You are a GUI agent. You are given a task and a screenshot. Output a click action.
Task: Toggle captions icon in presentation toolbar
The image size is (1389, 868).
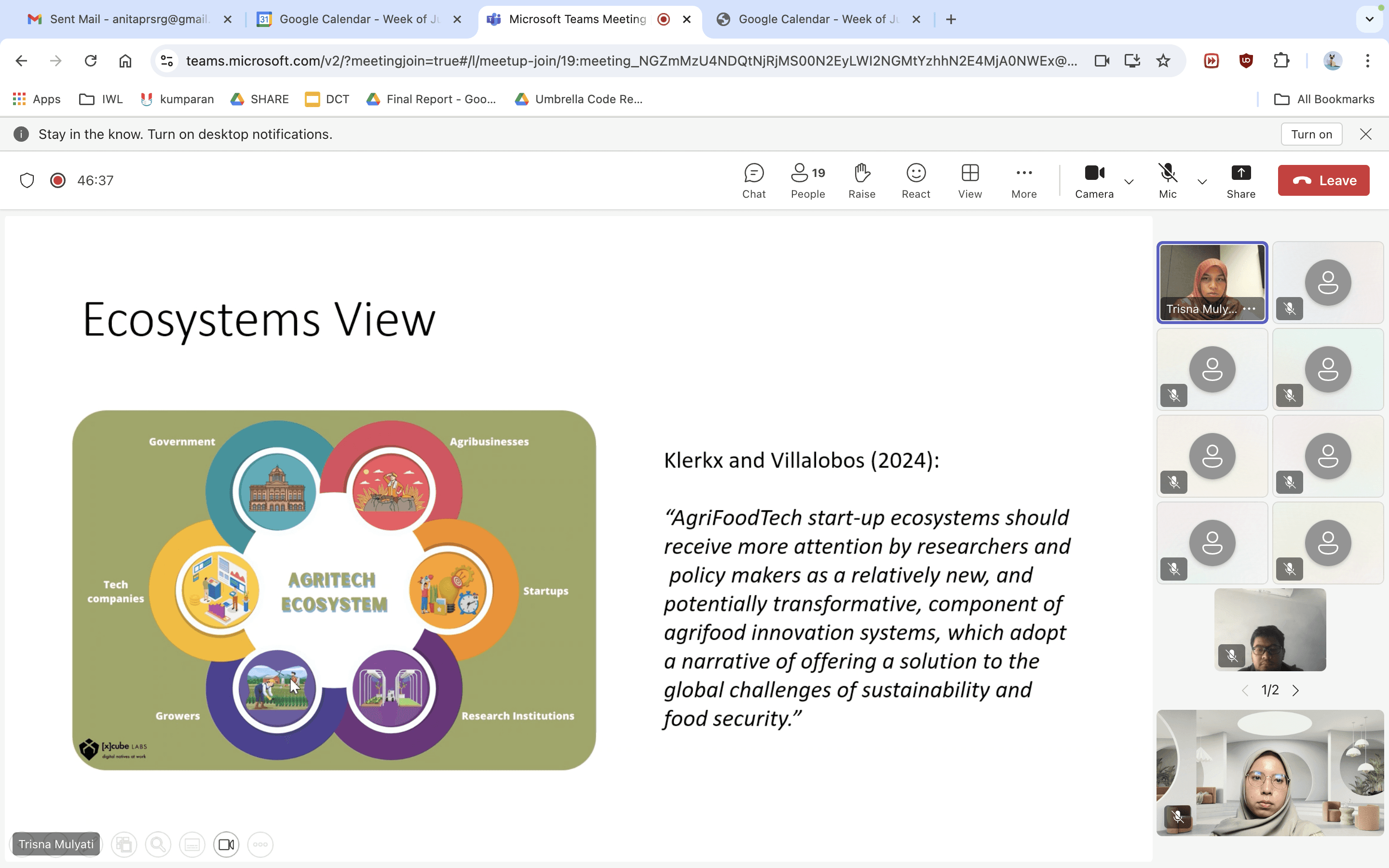(x=192, y=844)
